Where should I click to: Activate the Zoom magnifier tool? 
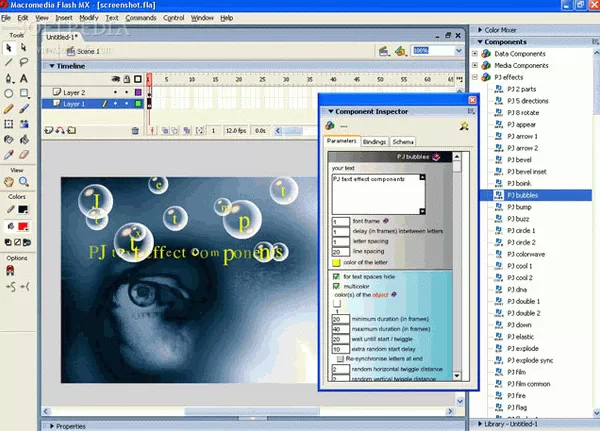pos(25,182)
